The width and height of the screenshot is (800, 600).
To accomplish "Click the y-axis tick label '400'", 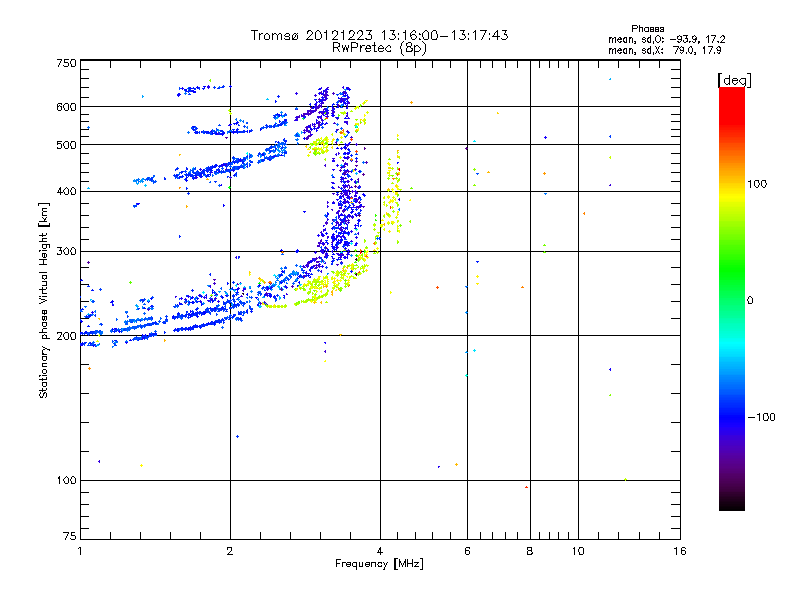I will pyautogui.click(x=66, y=191).
